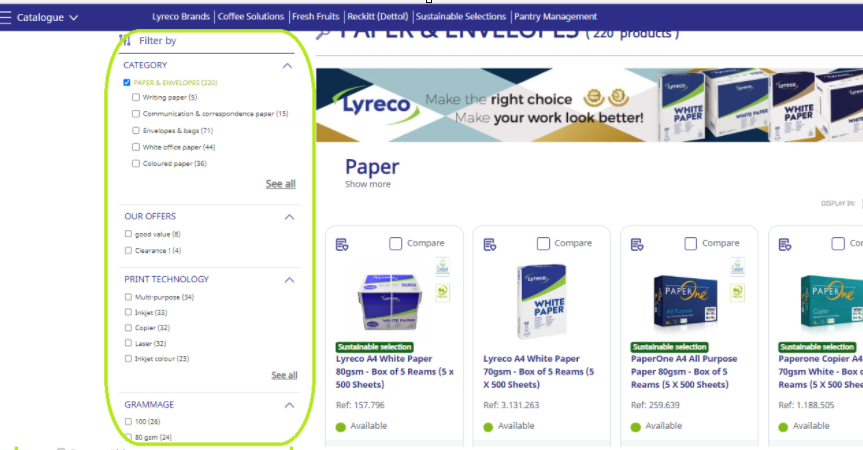Click the Filter by sliders icon
Image resolution: width=863 pixels, height=450 pixels.
click(125, 40)
